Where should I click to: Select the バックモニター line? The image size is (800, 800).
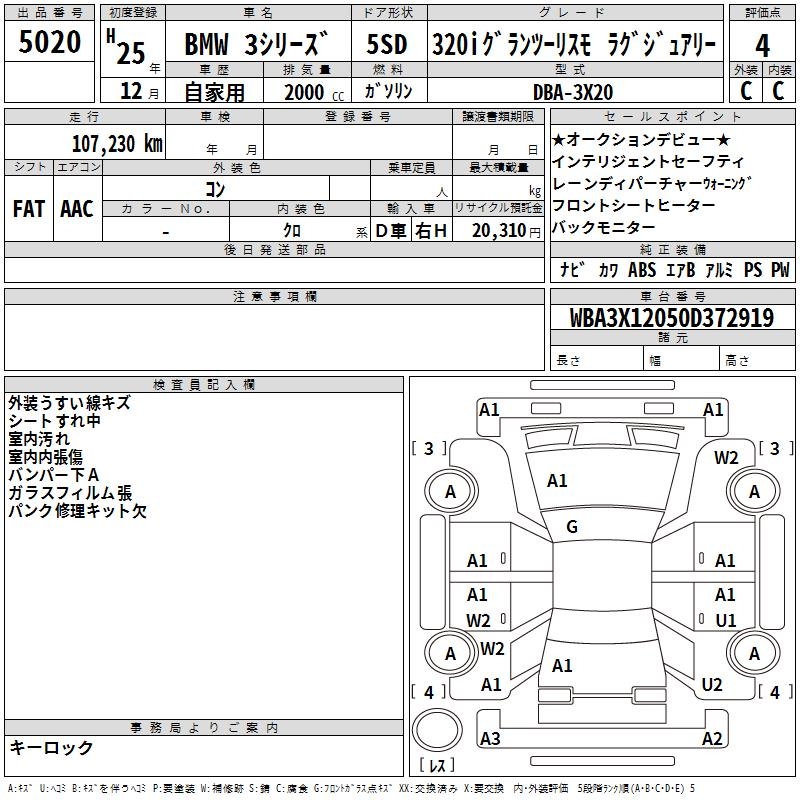coord(604,227)
